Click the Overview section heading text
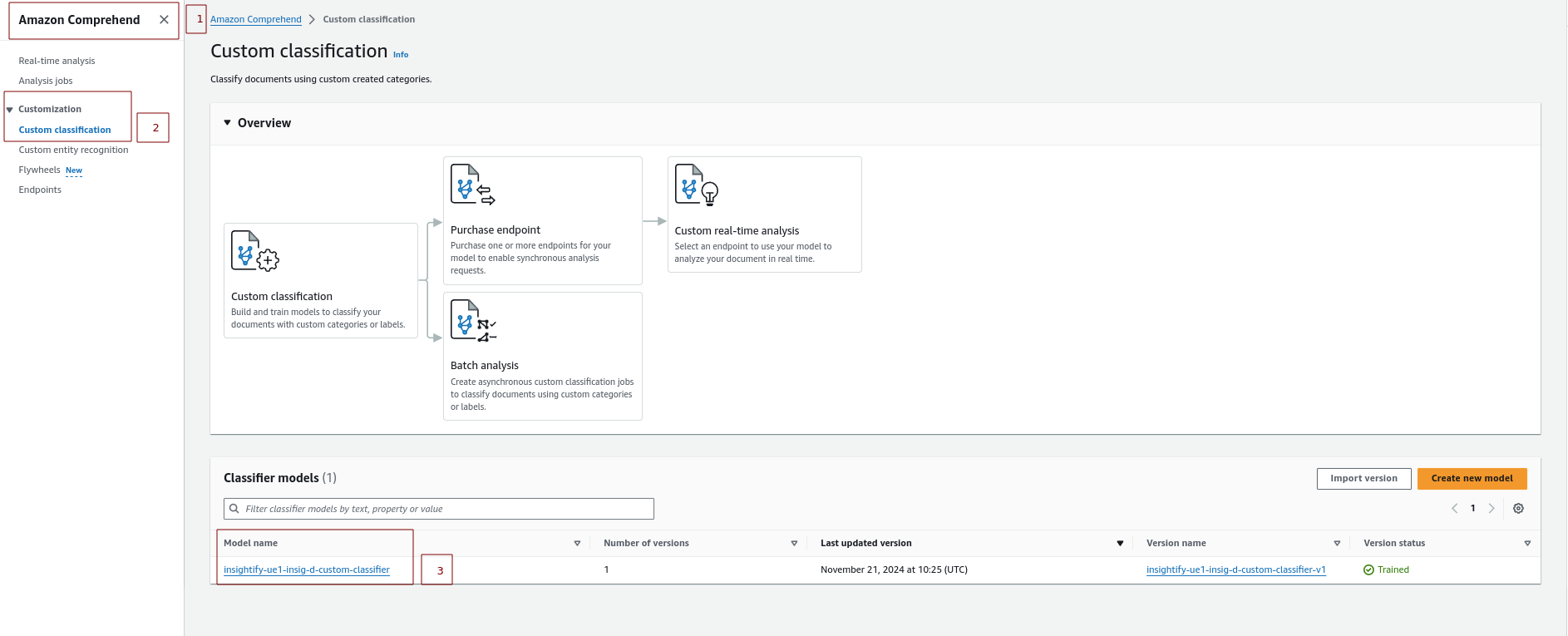The image size is (1568, 636). 264,123
